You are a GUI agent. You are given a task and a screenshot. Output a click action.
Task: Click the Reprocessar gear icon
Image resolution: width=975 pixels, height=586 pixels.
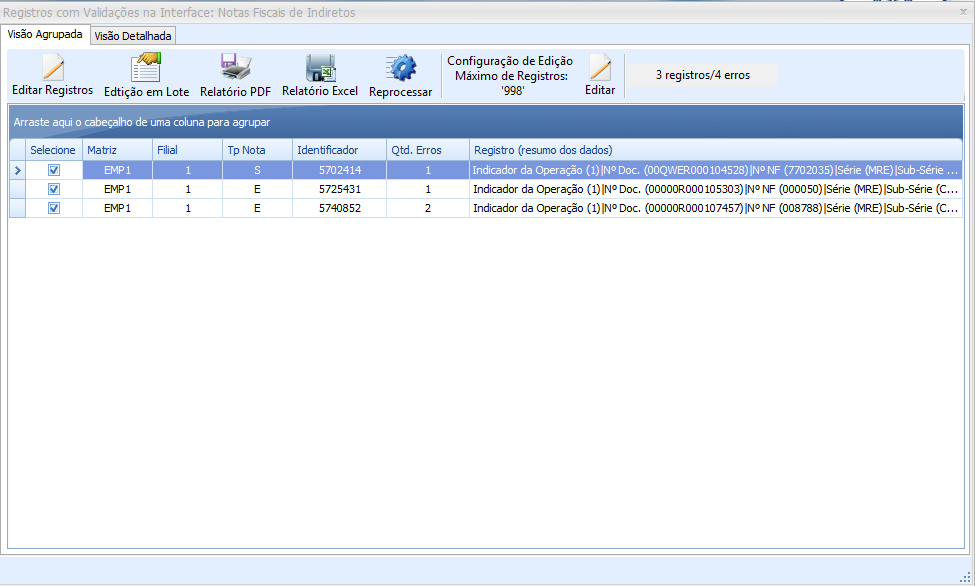pyautogui.click(x=400, y=68)
